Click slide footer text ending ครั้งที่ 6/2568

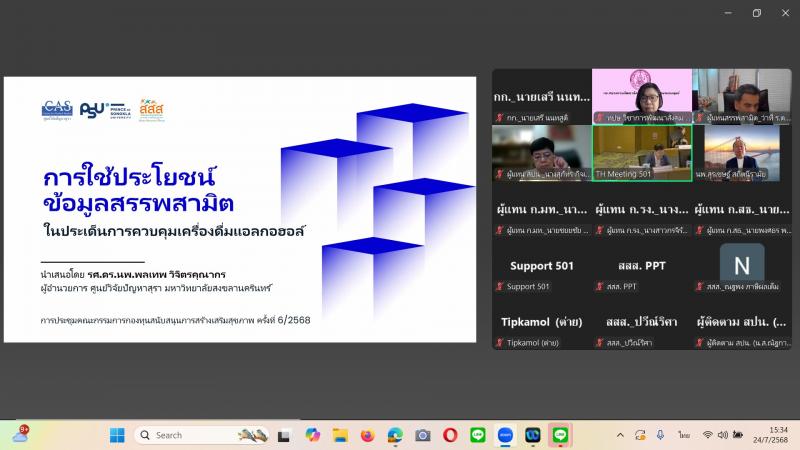click(x=176, y=320)
